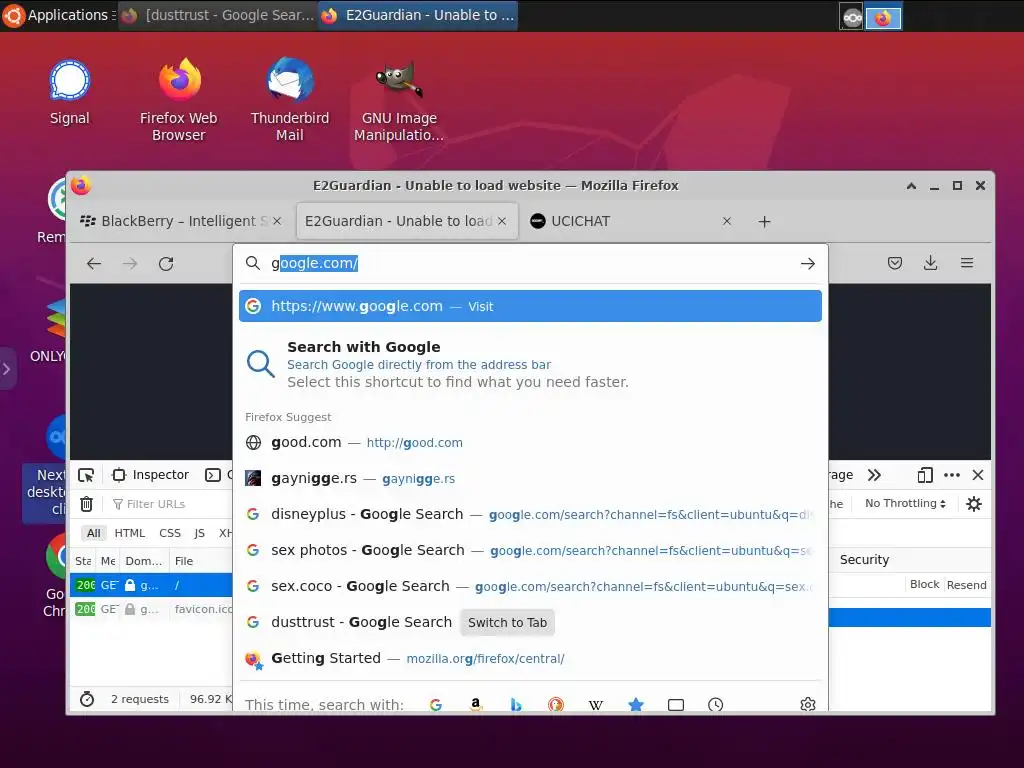Viewport: 1024px width, 768px height.
Task: Select the favicon.ico network request row
Action: pyautogui.click(x=152, y=609)
